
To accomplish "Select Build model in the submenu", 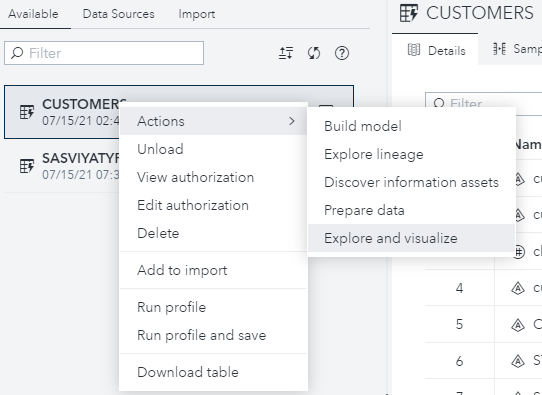I will [412, 126].
